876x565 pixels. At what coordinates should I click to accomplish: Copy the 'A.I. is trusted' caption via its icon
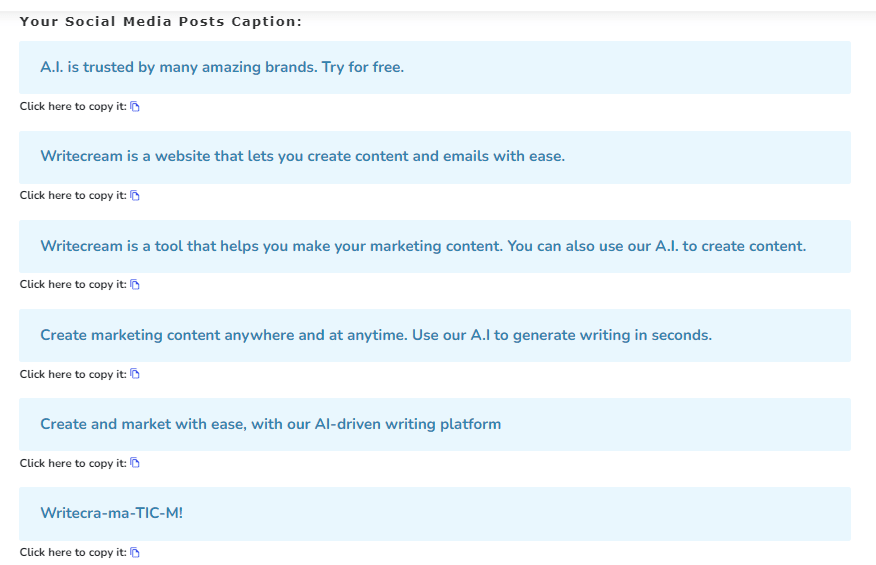(135, 106)
